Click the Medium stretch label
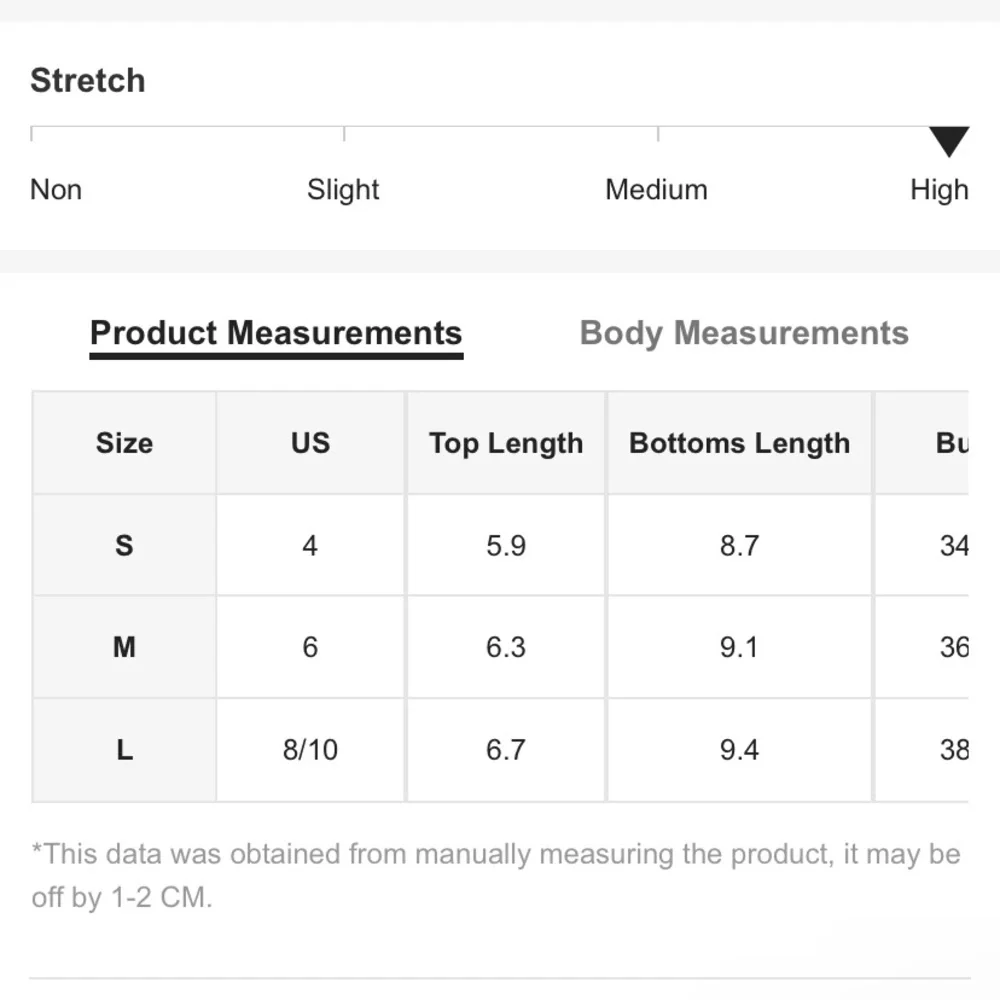The image size is (1000, 1000). click(656, 189)
